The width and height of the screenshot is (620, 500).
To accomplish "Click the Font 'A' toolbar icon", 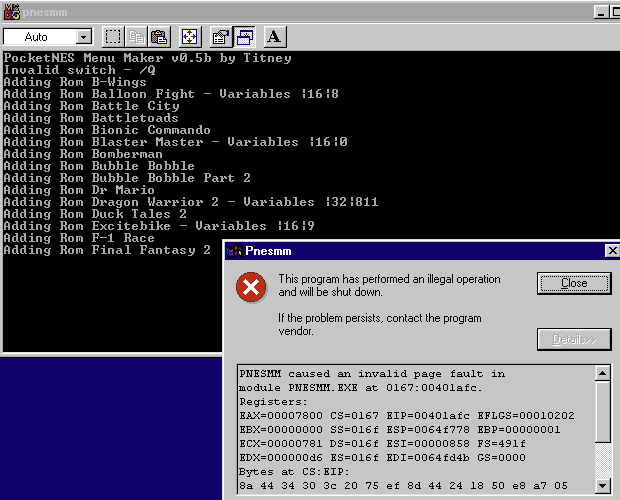I will click(x=274, y=37).
